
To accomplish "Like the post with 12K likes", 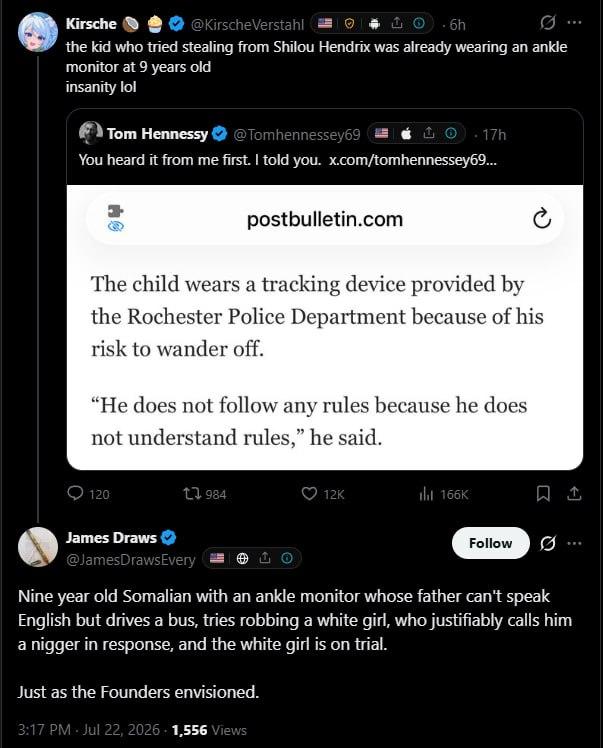I will click(309, 493).
